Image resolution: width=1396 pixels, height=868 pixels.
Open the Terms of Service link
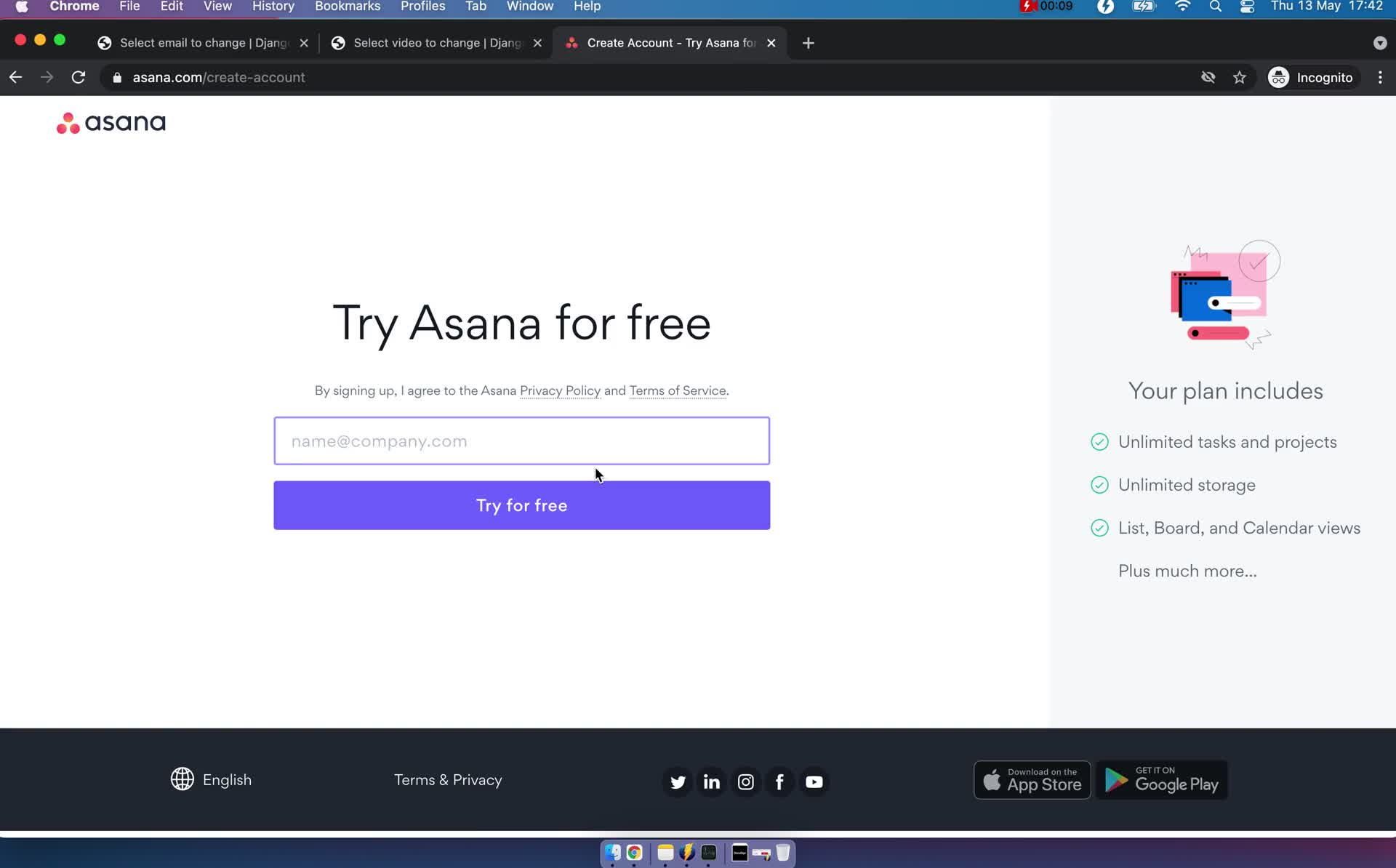click(678, 390)
